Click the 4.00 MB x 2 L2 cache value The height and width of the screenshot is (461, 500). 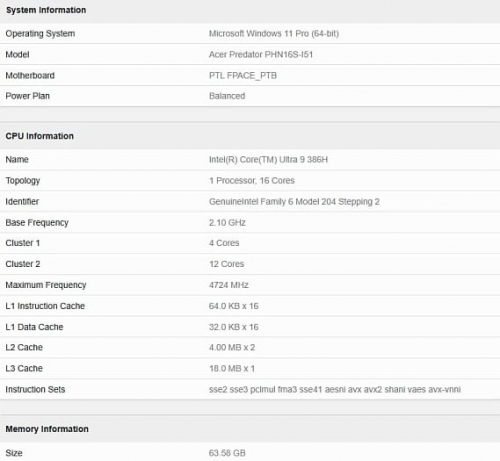point(232,348)
